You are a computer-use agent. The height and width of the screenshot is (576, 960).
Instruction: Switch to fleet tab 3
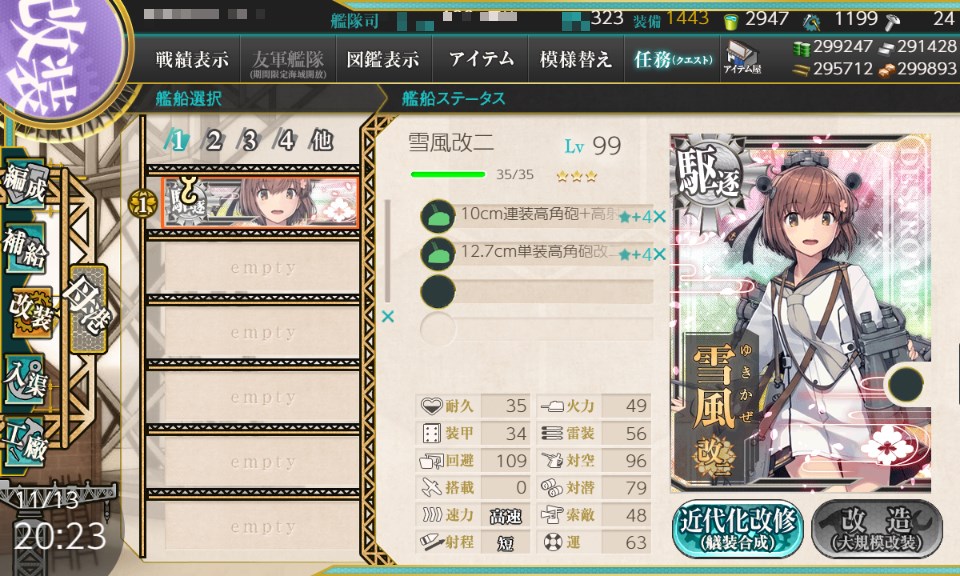tap(249, 141)
